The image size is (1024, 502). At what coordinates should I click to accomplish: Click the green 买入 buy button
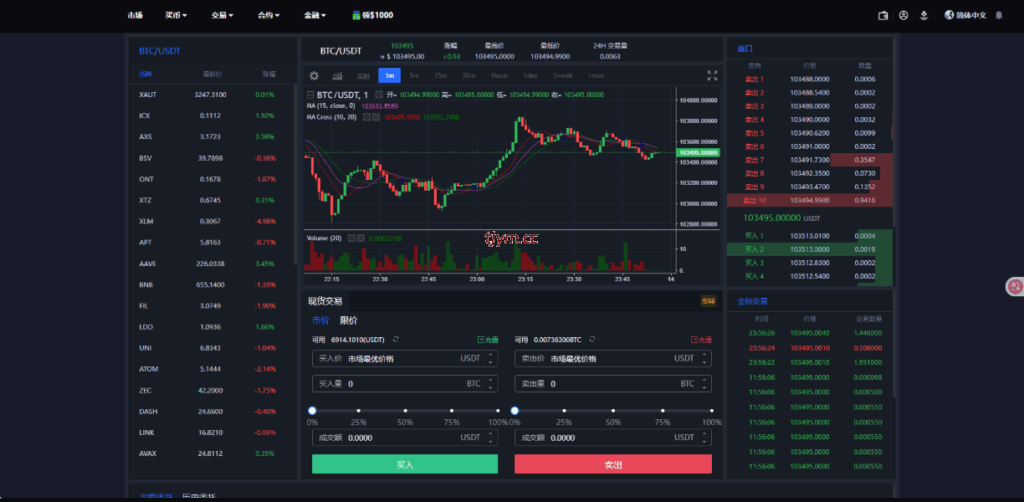coord(404,464)
